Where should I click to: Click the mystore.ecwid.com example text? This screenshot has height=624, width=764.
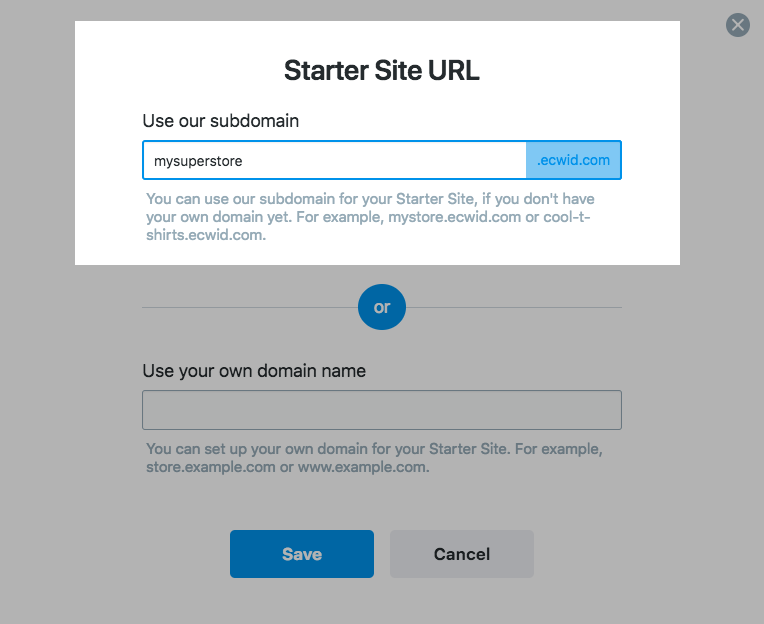(455, 217)
